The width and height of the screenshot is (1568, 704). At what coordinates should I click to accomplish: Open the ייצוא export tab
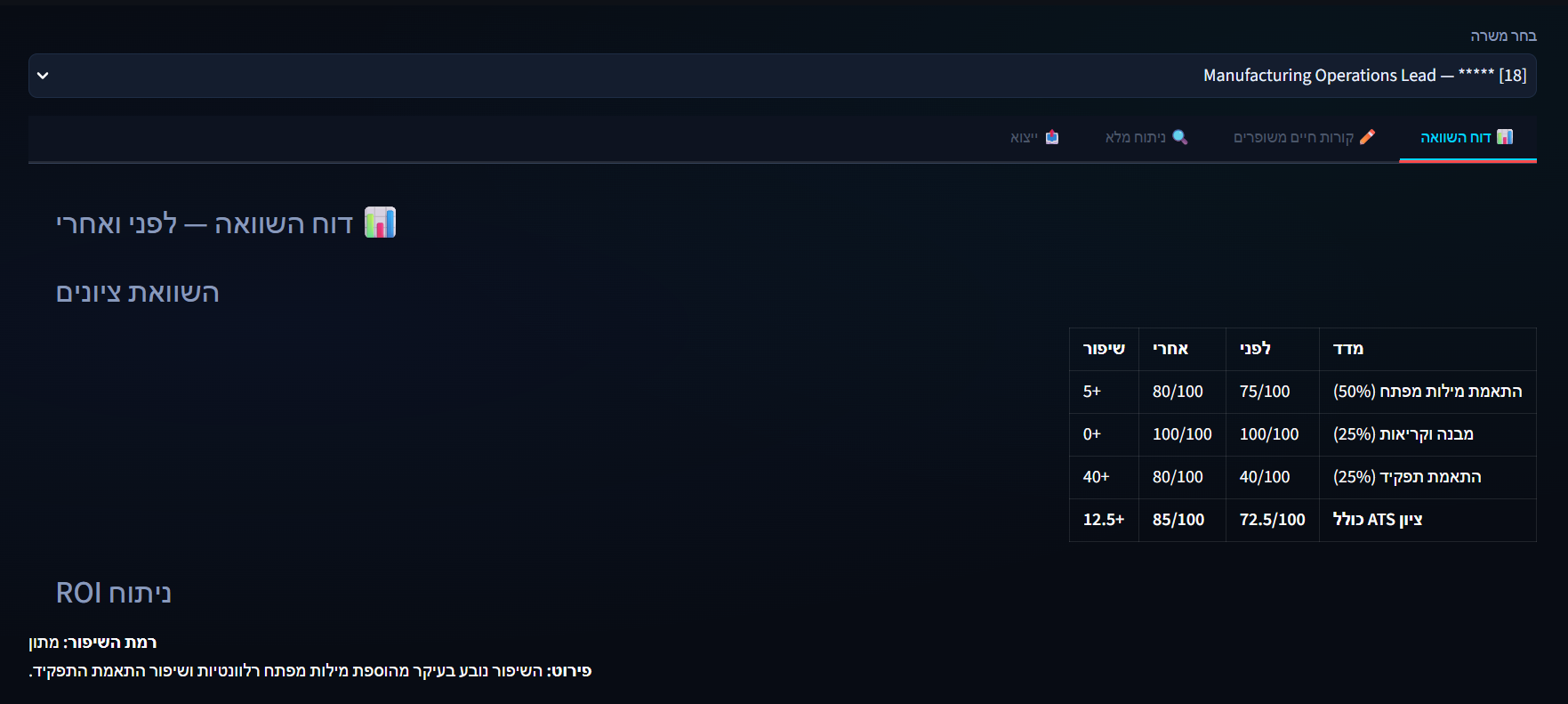pyautogui.click(x=1034, y=137)
